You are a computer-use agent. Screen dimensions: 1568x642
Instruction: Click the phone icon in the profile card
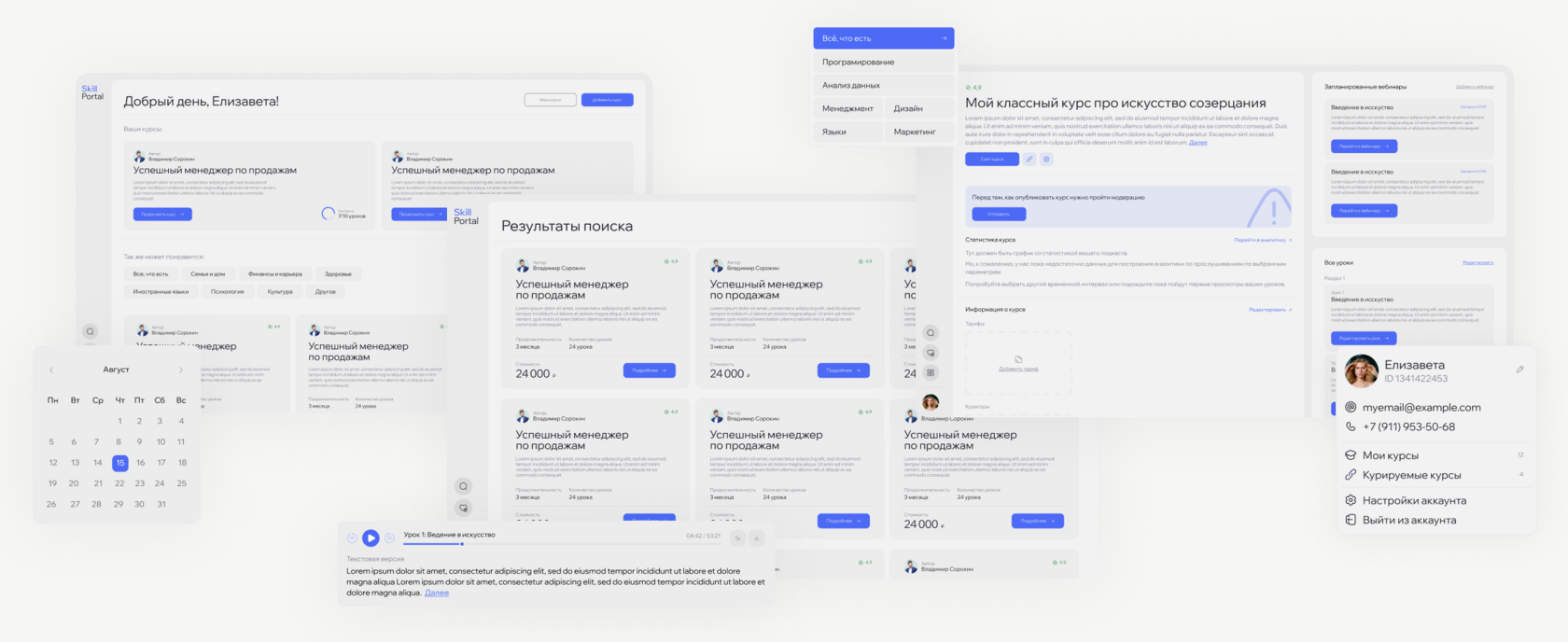1351,426
